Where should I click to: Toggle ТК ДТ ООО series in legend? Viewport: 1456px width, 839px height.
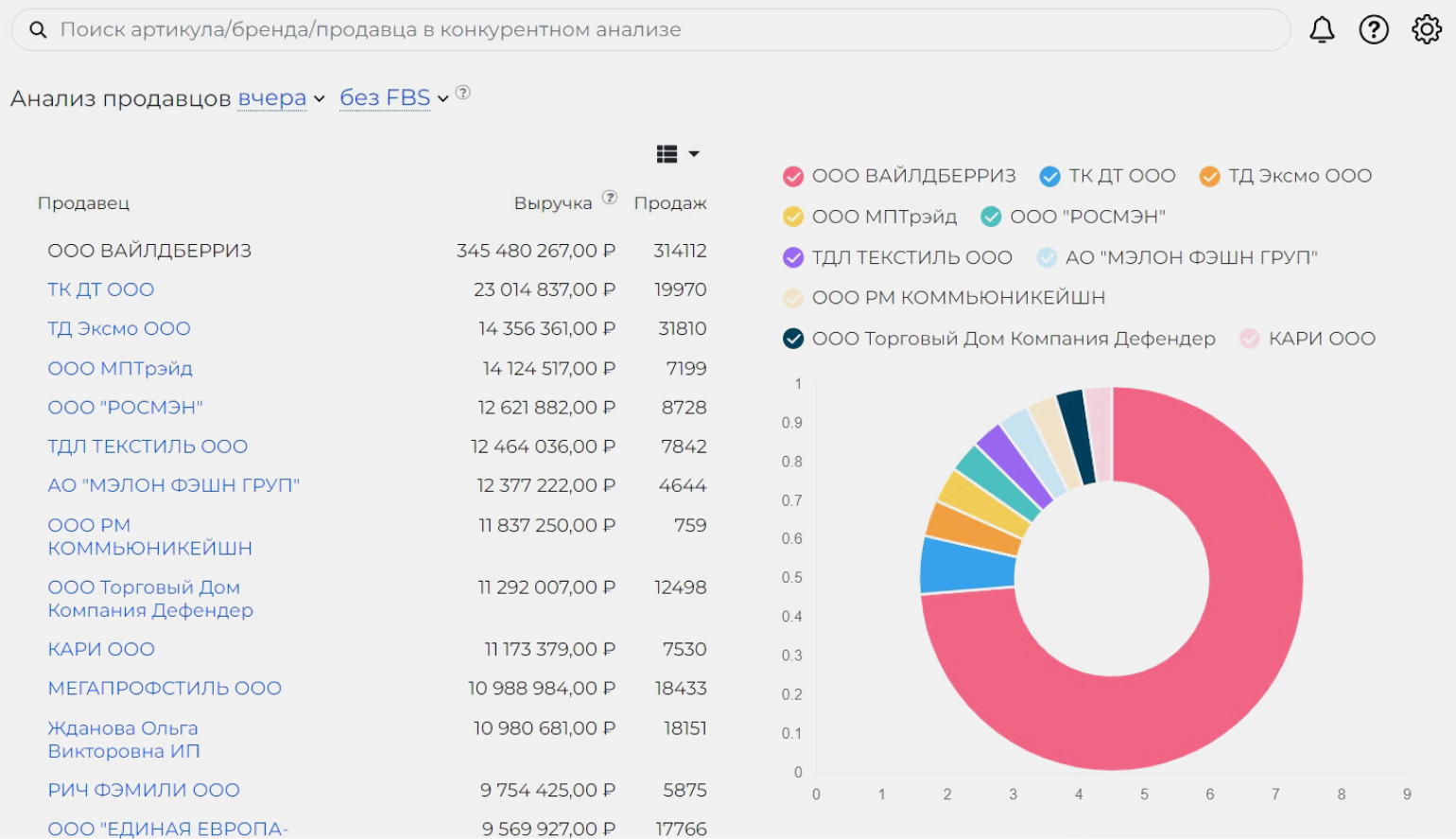1107,176
